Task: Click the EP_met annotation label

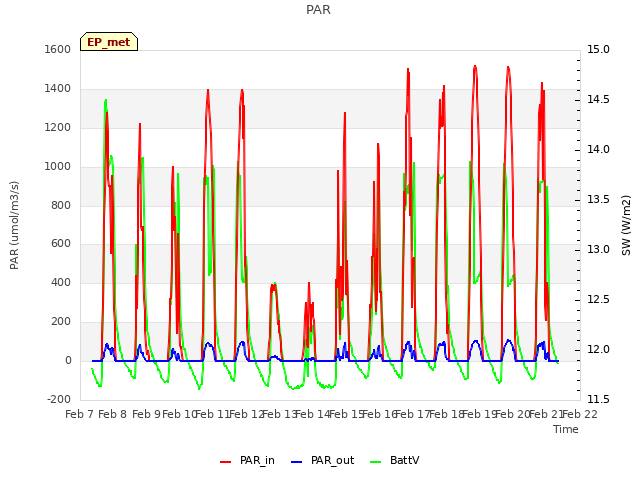Action: (109, 42)
